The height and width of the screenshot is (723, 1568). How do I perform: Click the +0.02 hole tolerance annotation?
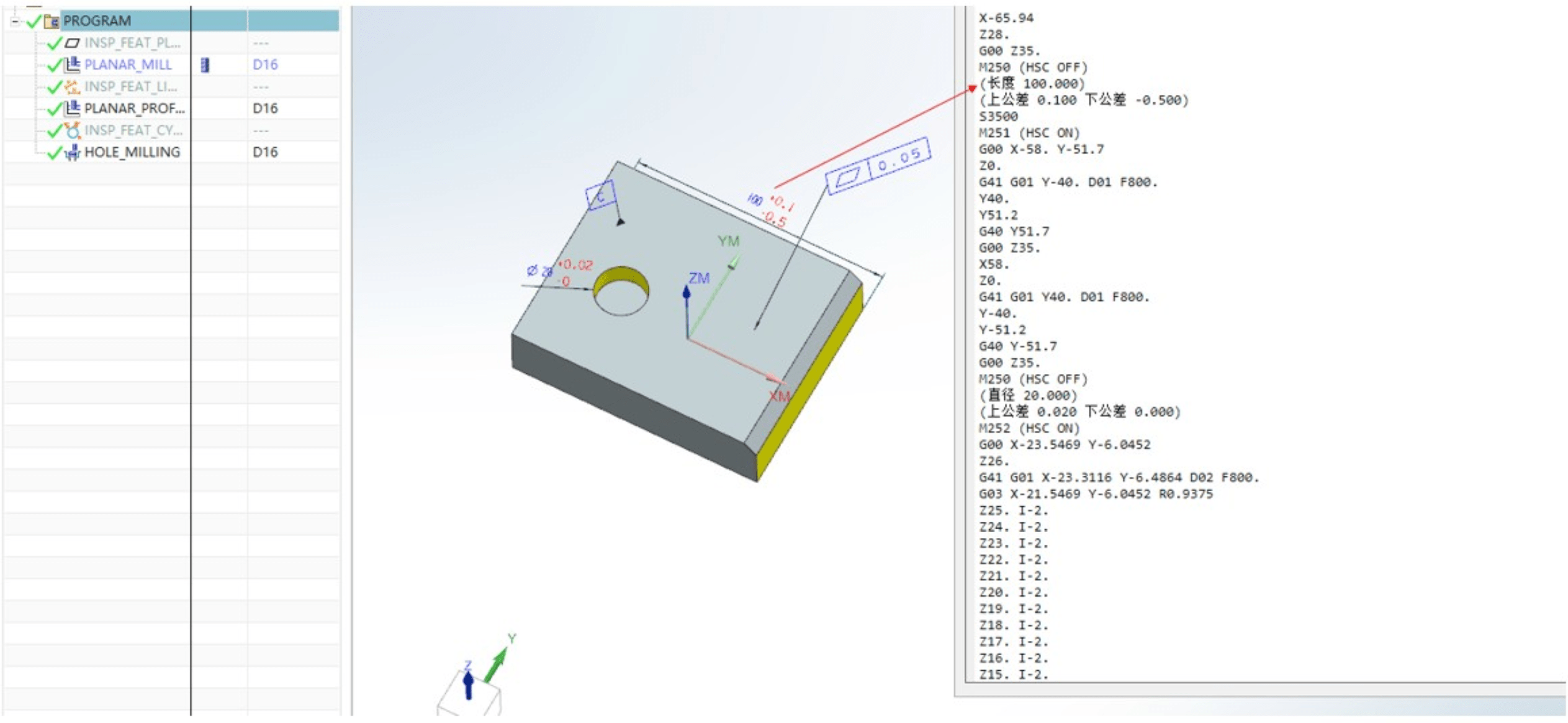pos(575,265)
